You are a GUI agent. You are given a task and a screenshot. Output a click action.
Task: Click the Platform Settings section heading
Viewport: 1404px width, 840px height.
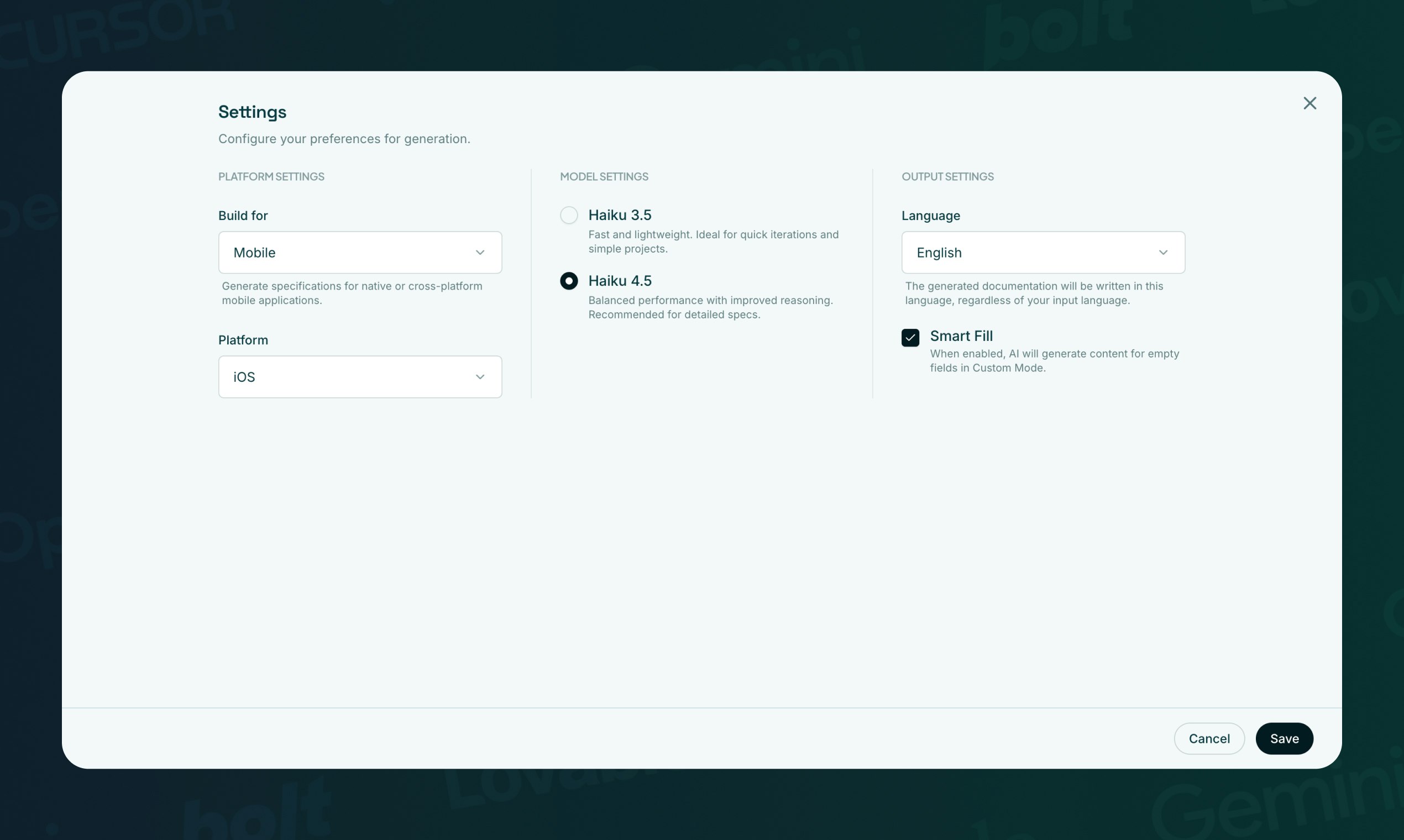pyautogui.click(x=271, y=177)
